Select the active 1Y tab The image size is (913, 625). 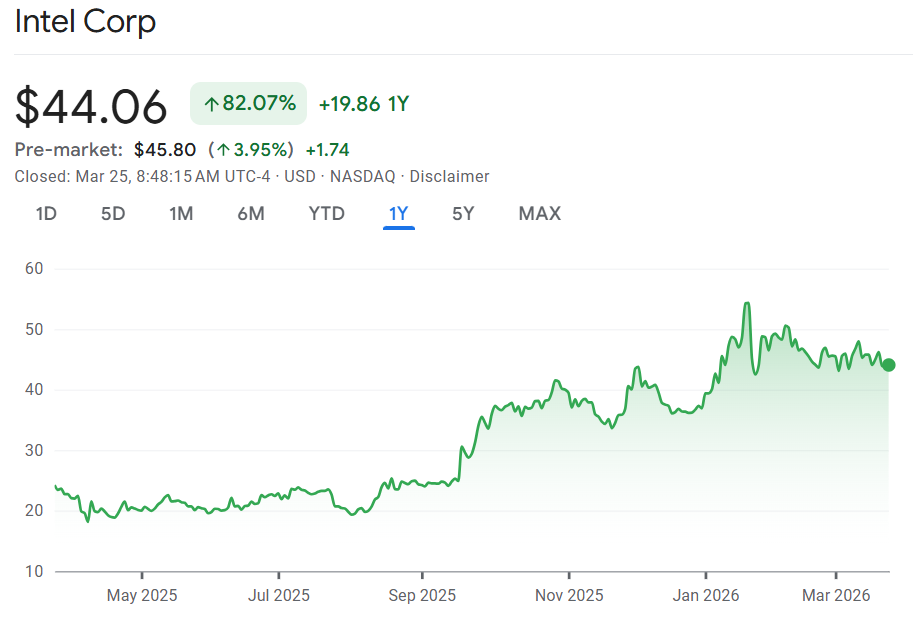click(398, 213)
